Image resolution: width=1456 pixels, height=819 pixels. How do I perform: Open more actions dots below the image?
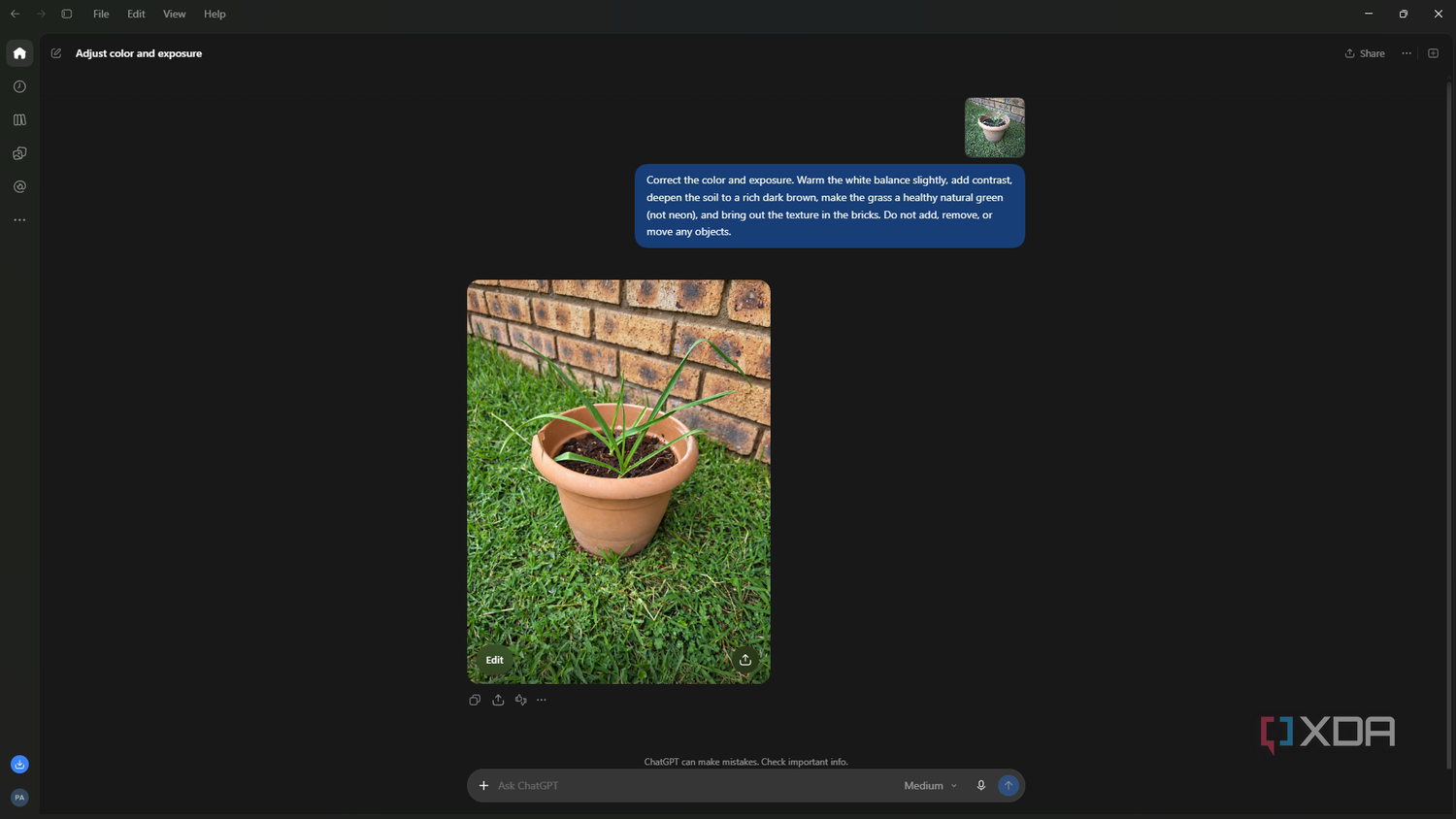pos(542,700)
